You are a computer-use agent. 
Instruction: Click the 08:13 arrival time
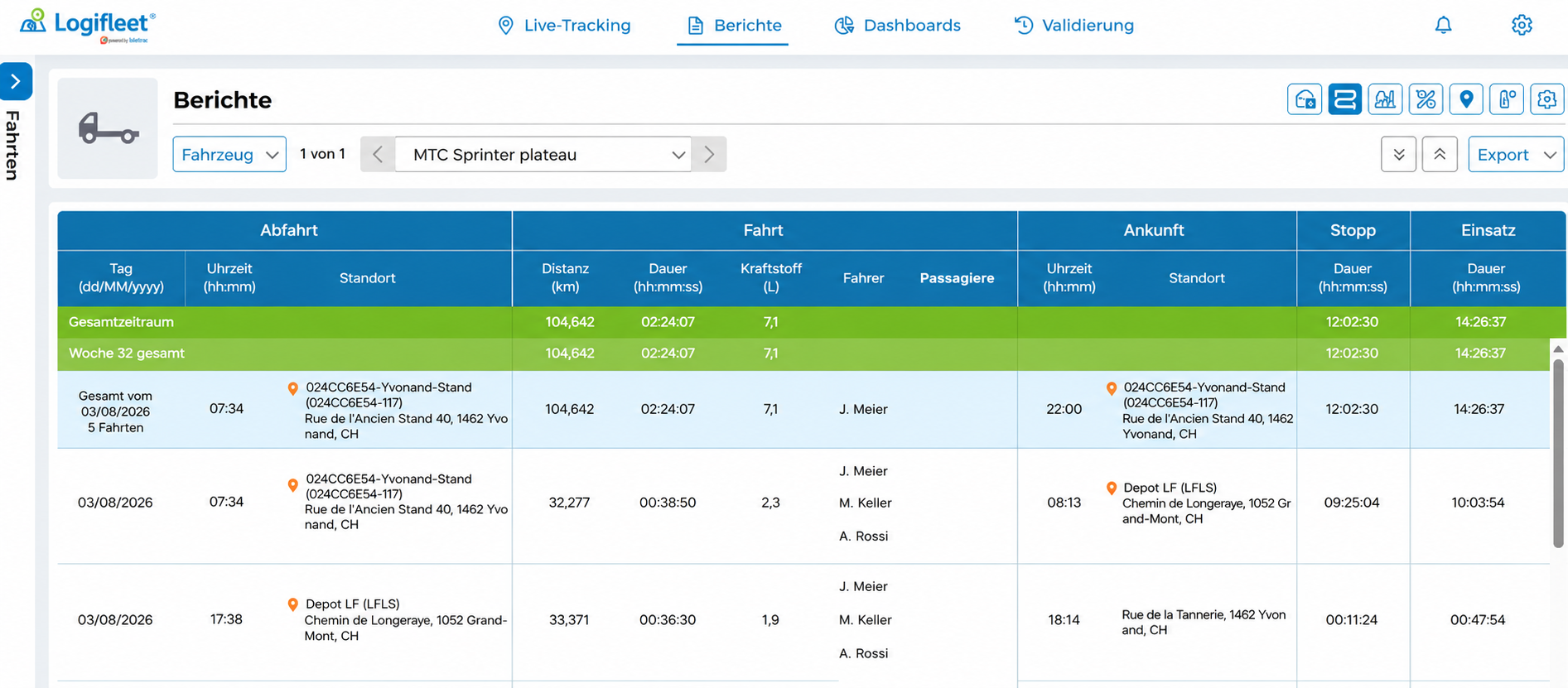tap(1064, 503)
